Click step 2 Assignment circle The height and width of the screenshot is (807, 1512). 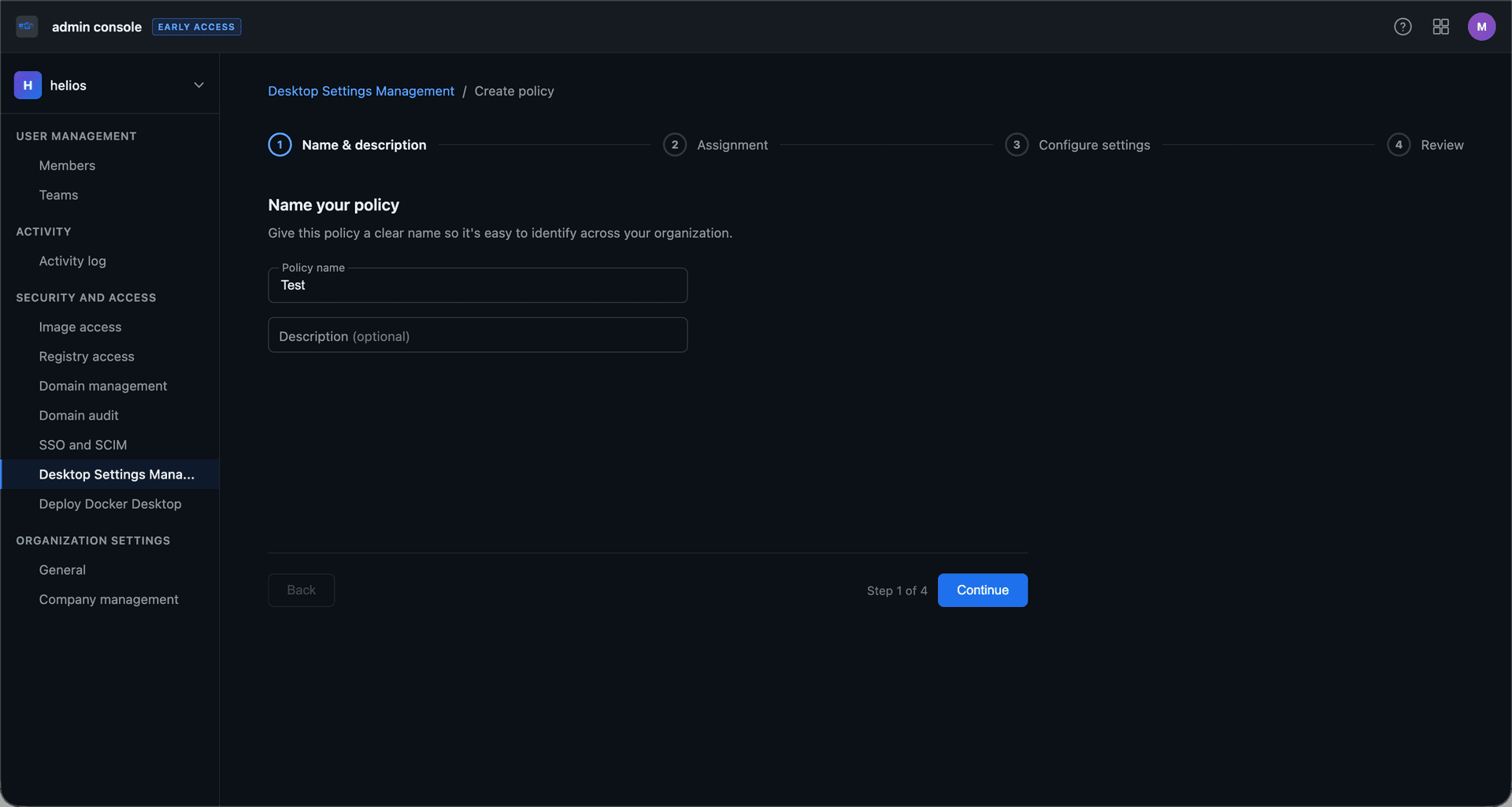tap(674, 145)
